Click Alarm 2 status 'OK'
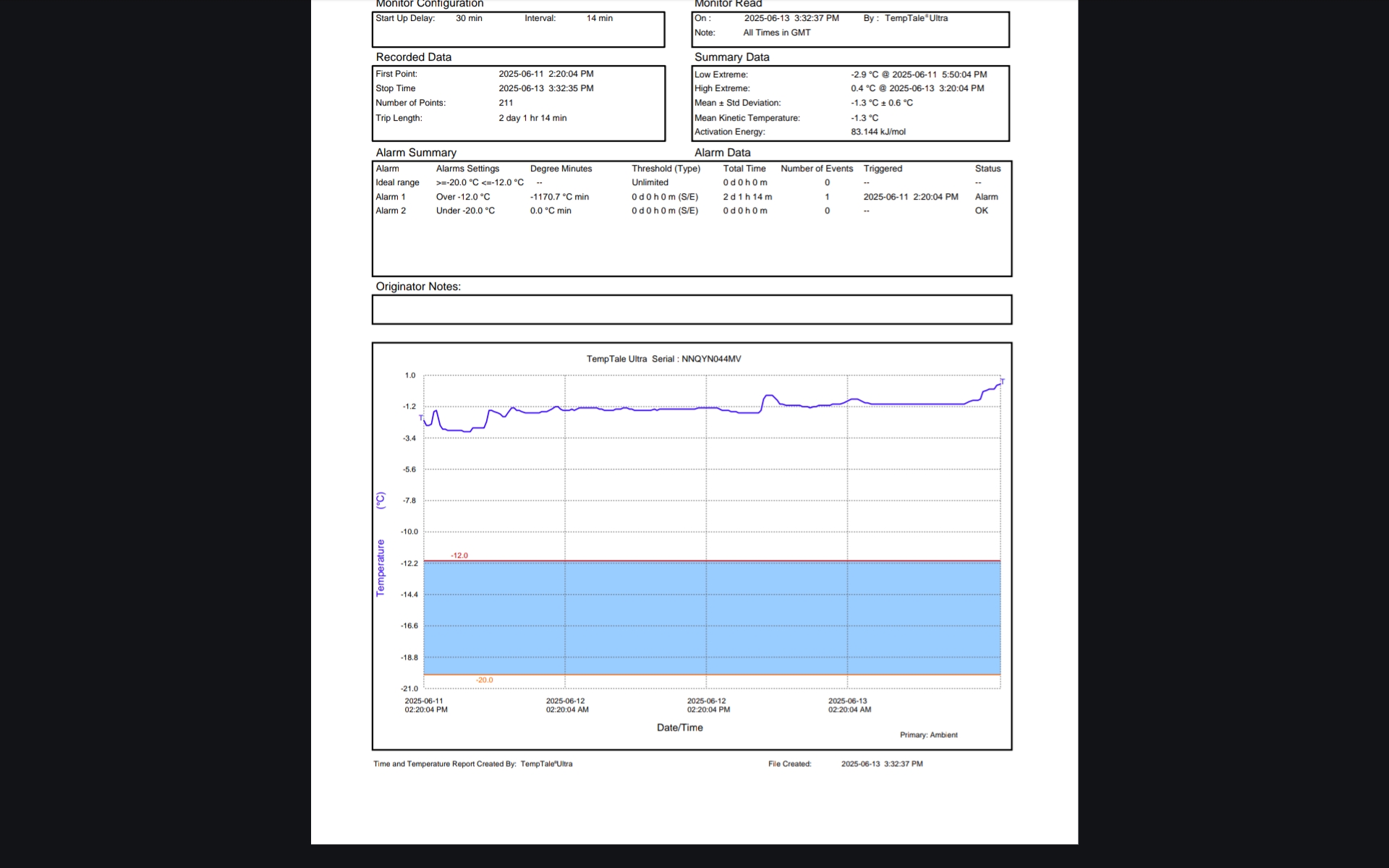The width and height of the screenshot is (1389, 868). coord(981,210)
